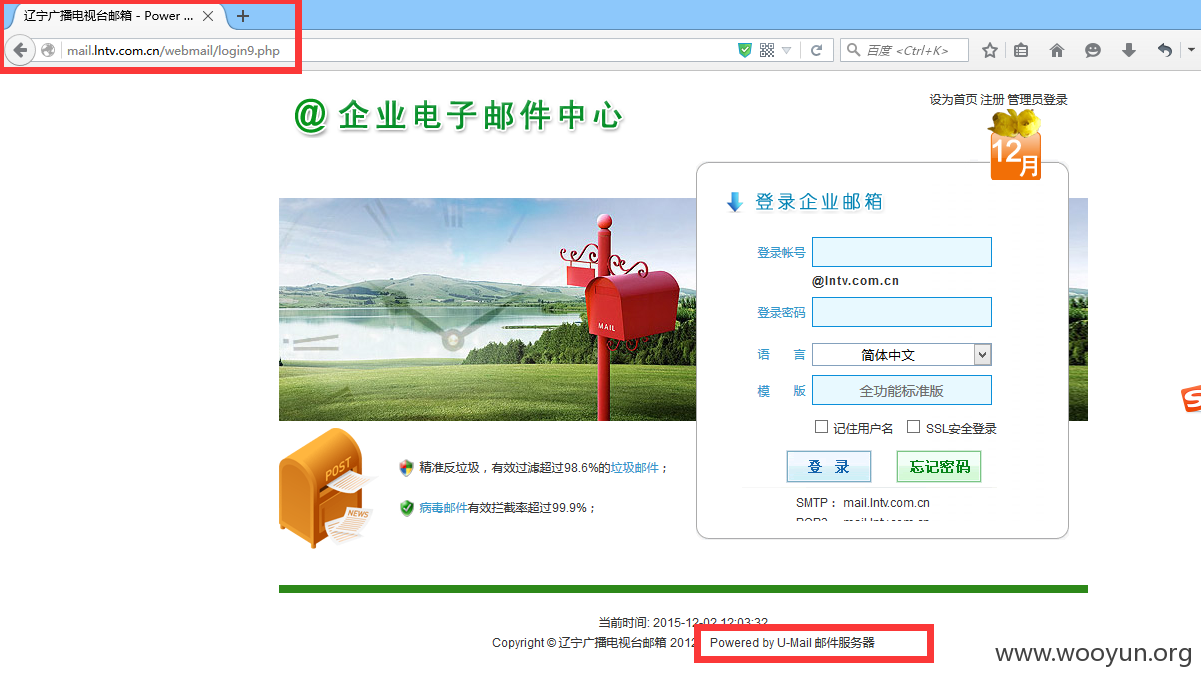
Task: Click the red mailbox landscape banner
Action: pyautogui.click(x=487, y=309)
